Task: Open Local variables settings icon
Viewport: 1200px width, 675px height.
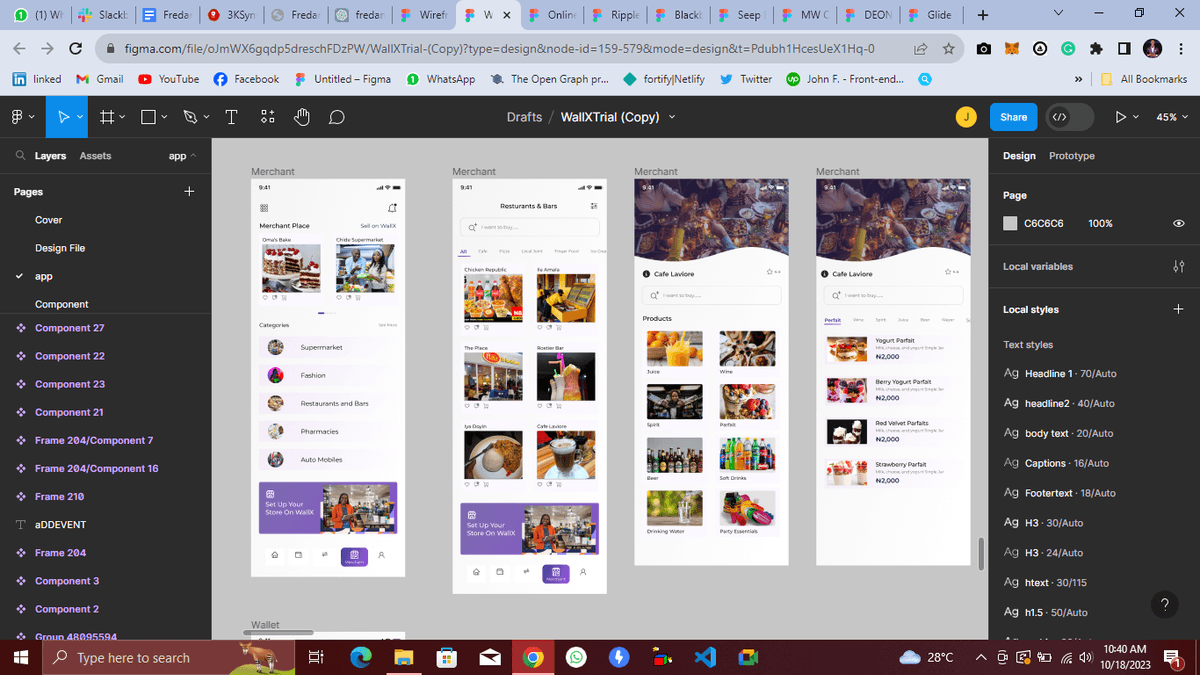Action: coord(1177,267)
